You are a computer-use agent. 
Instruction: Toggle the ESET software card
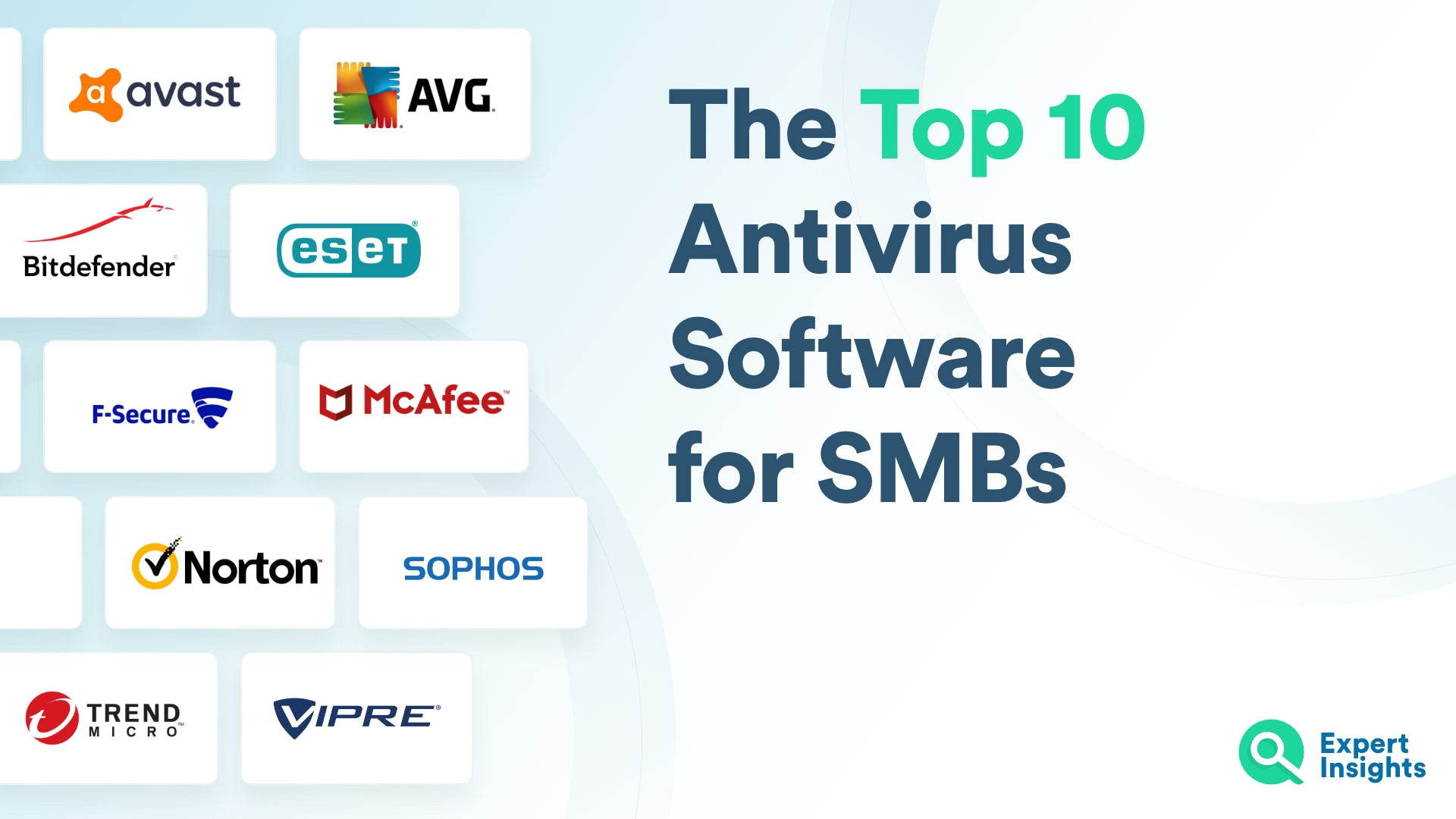[x=349, y=249]
